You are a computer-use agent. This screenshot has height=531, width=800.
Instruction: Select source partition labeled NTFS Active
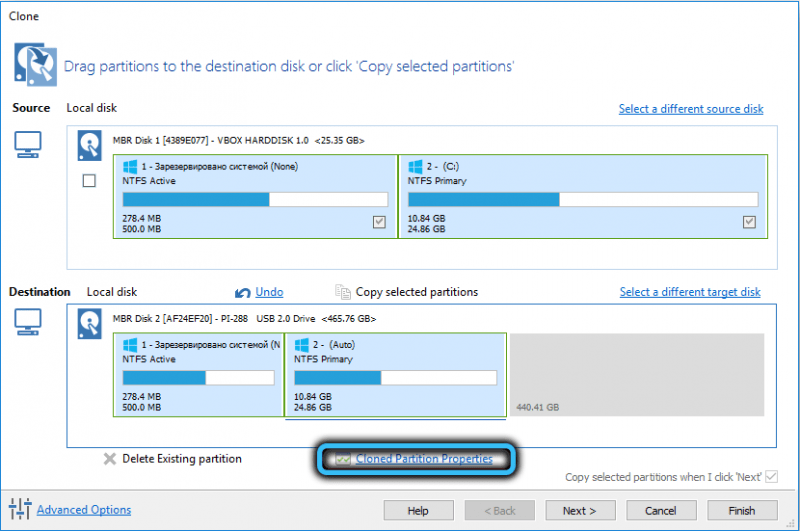[255, 196]
